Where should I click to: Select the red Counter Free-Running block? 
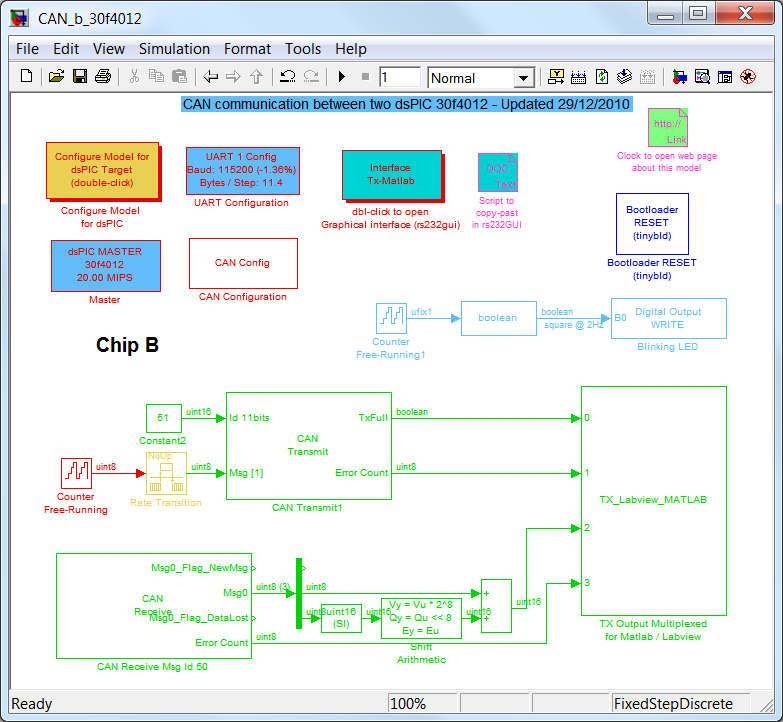point(76,473)
